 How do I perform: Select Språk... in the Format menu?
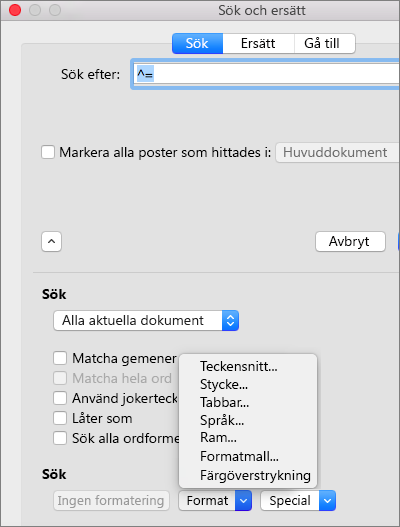(248, 420)
